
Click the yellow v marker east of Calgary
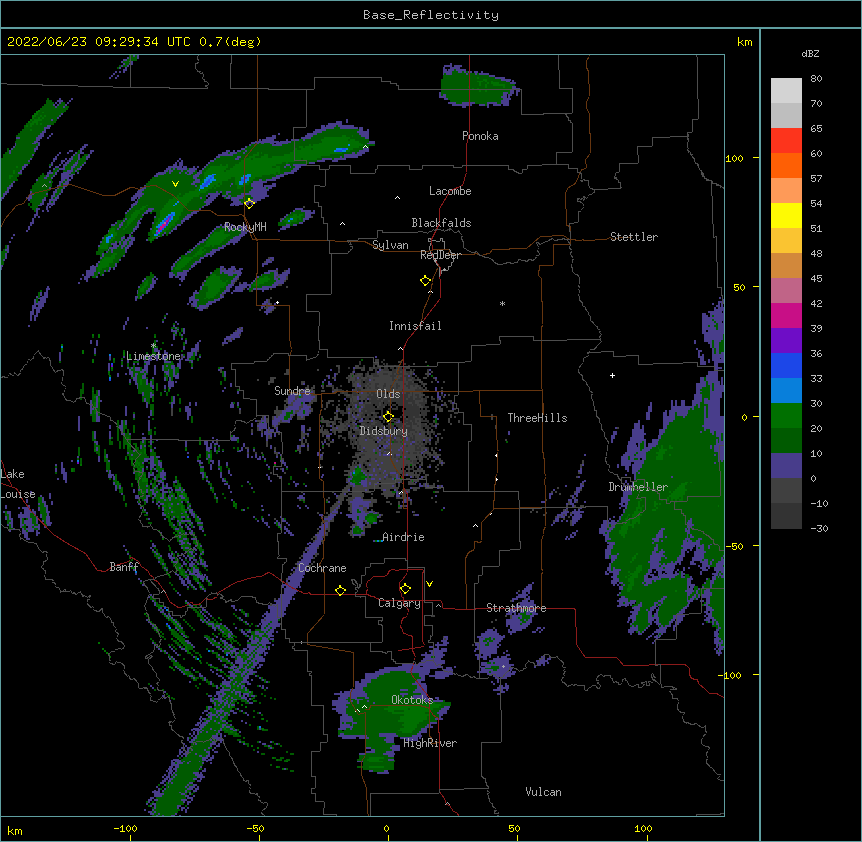click(x=429, y=584)
